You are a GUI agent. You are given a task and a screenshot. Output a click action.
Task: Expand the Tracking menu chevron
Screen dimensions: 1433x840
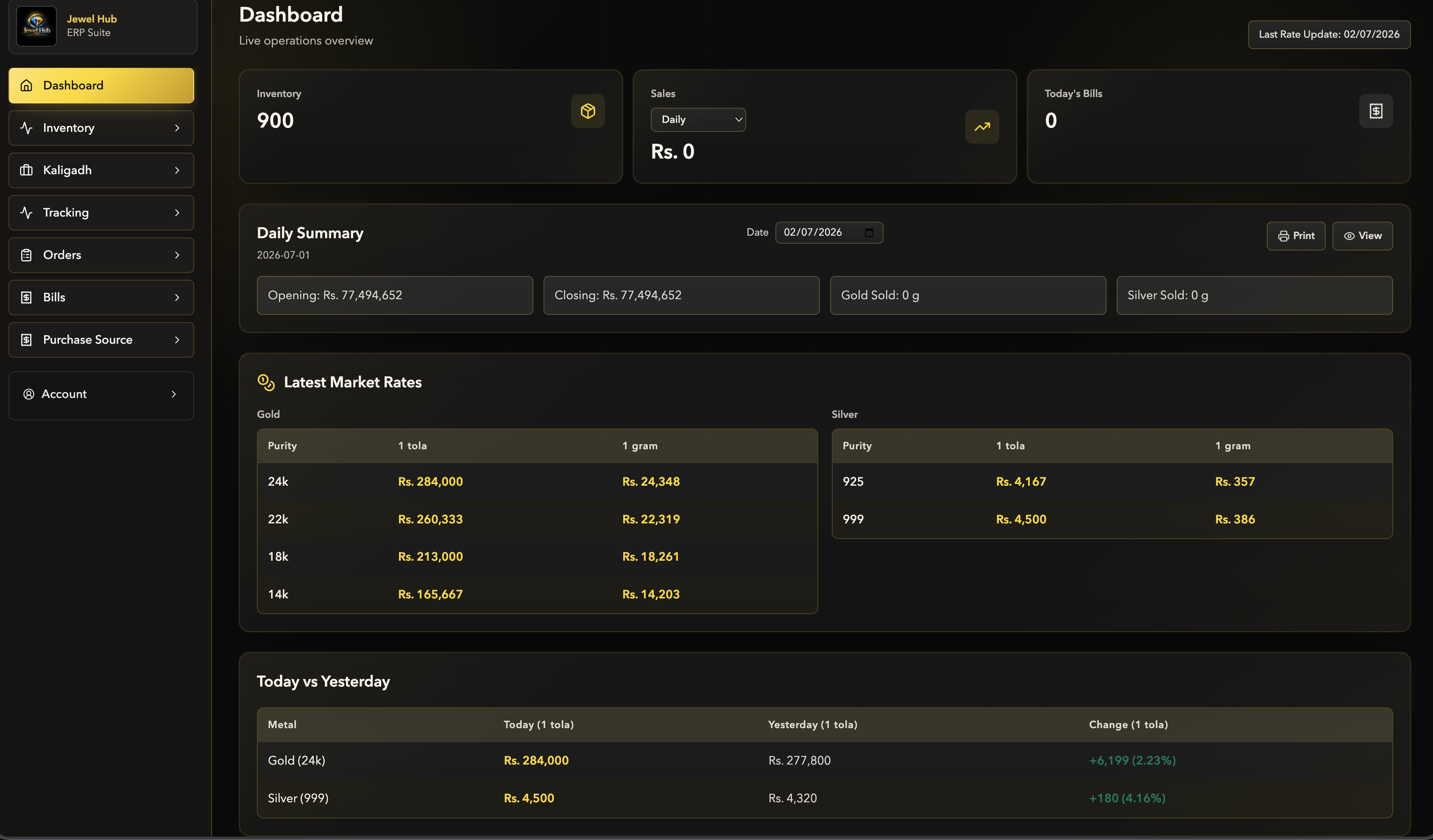(177, 213)
